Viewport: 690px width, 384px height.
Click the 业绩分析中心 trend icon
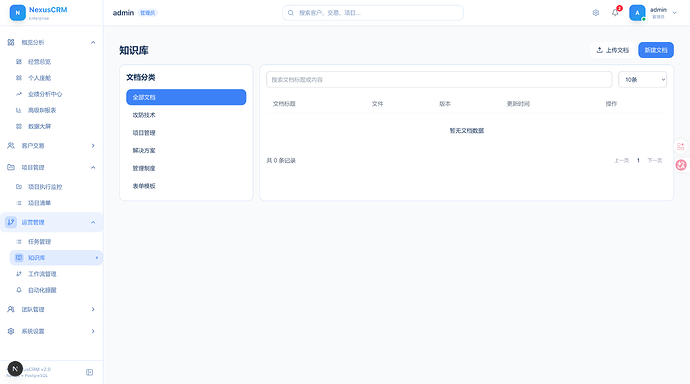(18, 94)
